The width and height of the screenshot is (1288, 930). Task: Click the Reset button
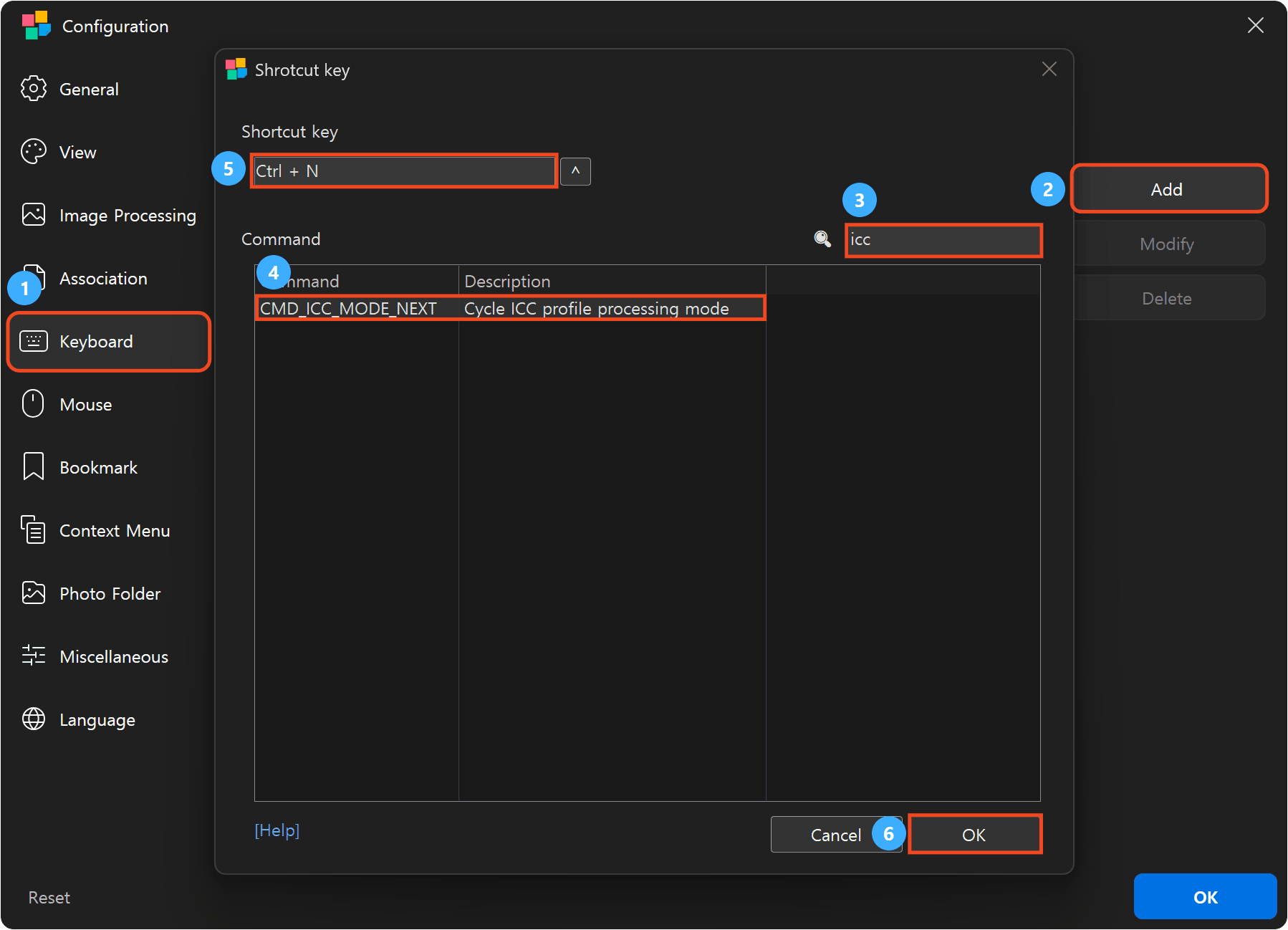point(49,897)
